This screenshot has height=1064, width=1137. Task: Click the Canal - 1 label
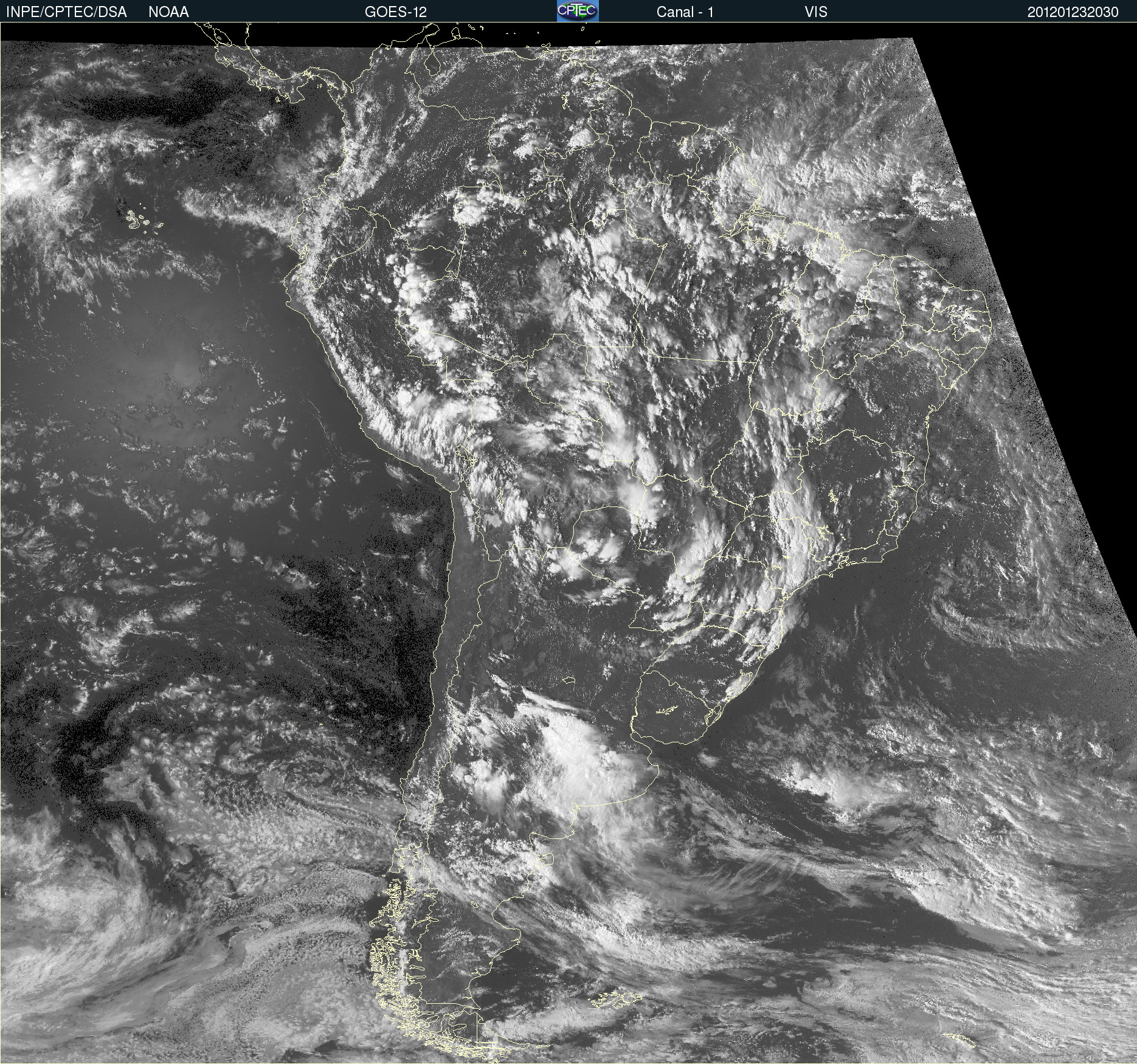tap(685, 12)
